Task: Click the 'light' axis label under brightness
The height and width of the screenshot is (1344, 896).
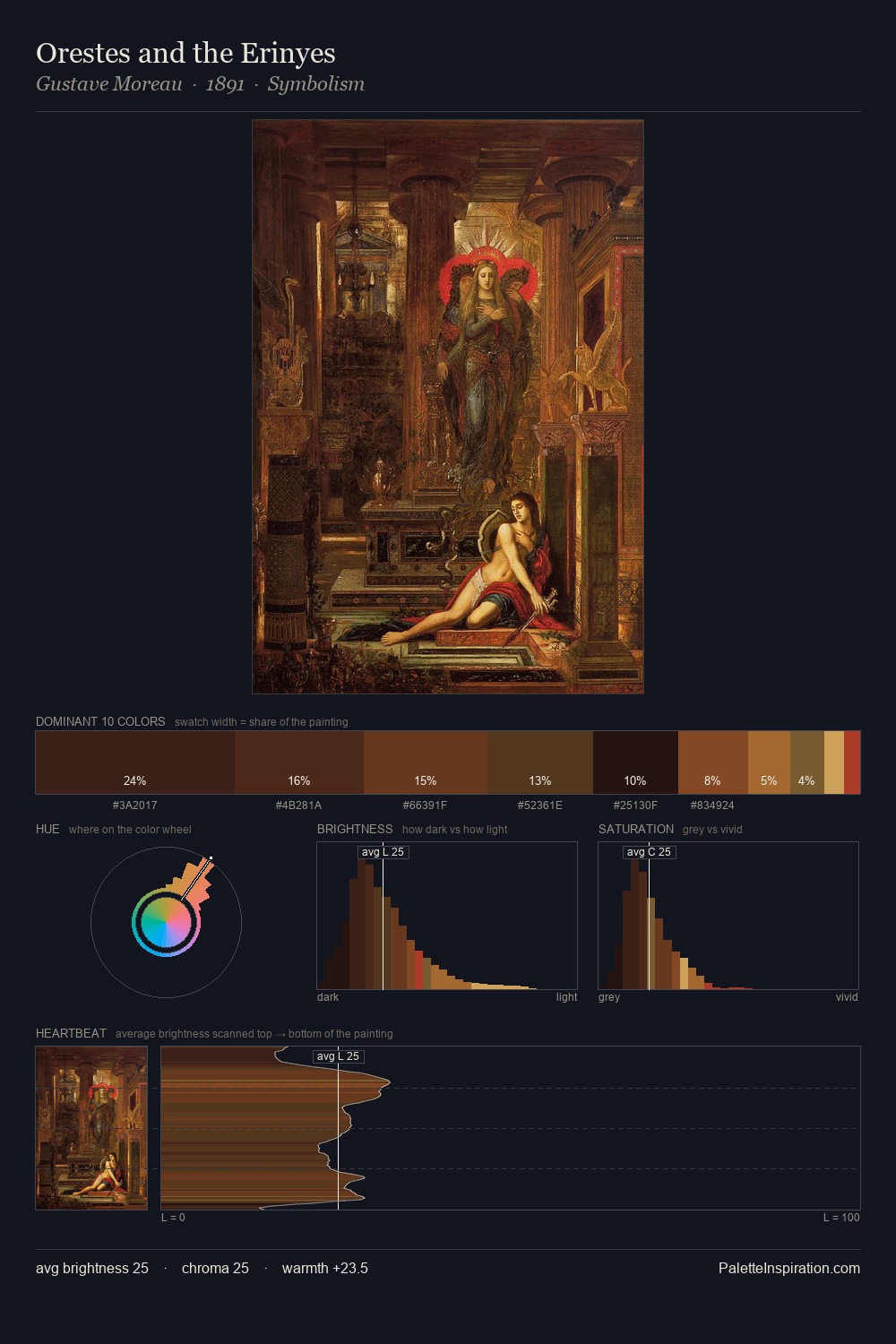Action: coord(566,997)
